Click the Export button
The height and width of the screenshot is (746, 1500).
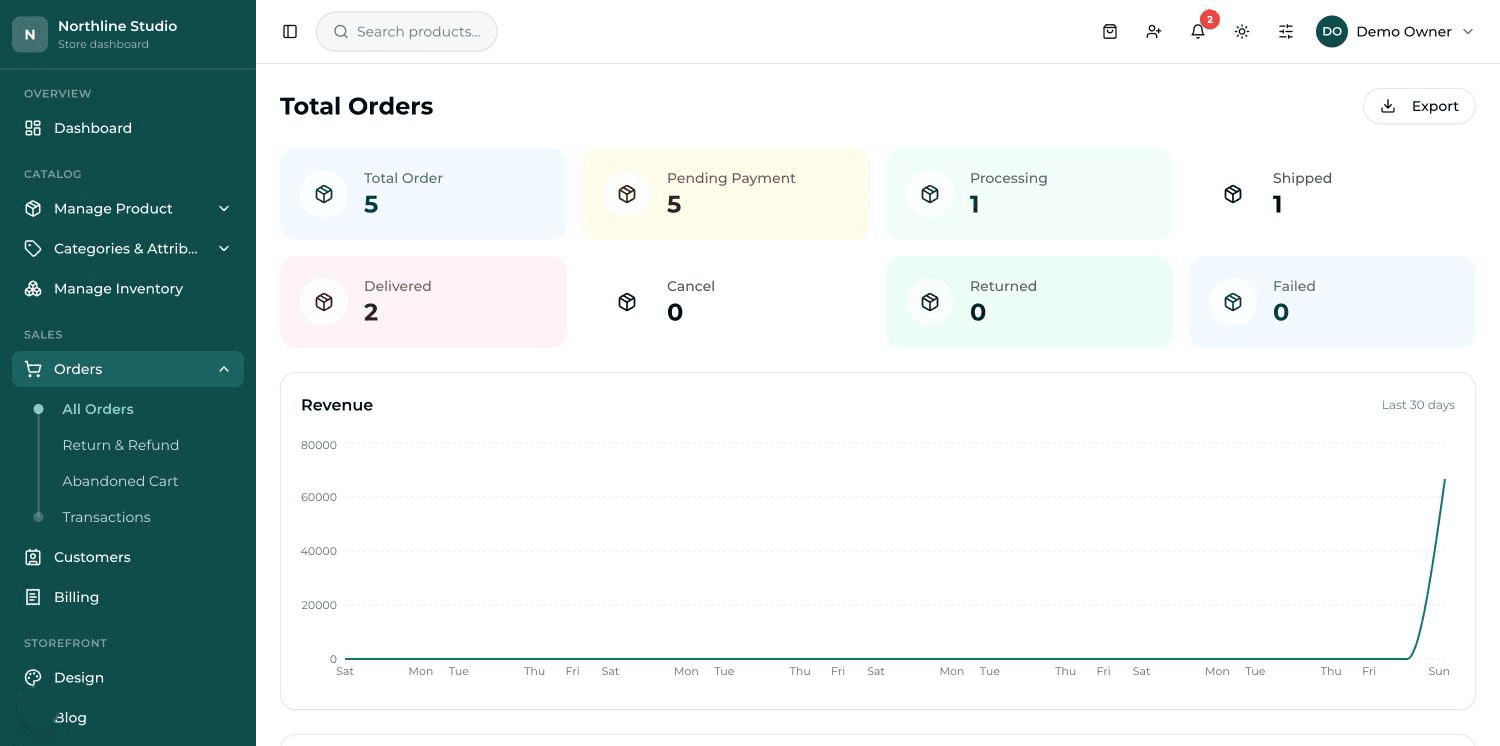click(x=1419, y=106)
